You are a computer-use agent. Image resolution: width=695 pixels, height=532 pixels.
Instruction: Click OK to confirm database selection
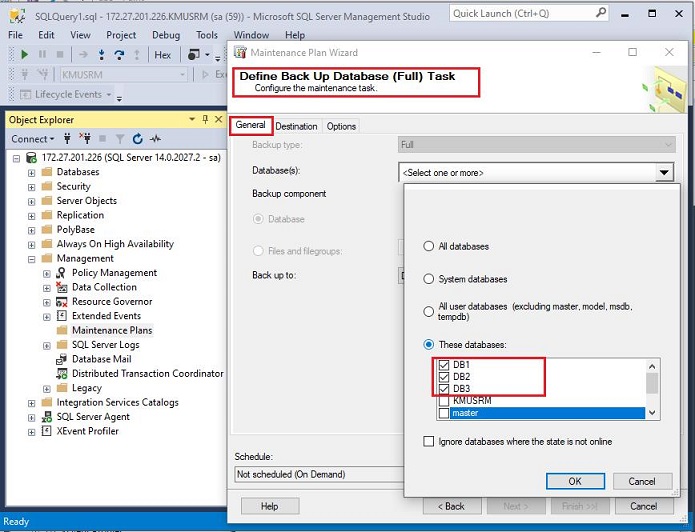click(x=574, y=481)
